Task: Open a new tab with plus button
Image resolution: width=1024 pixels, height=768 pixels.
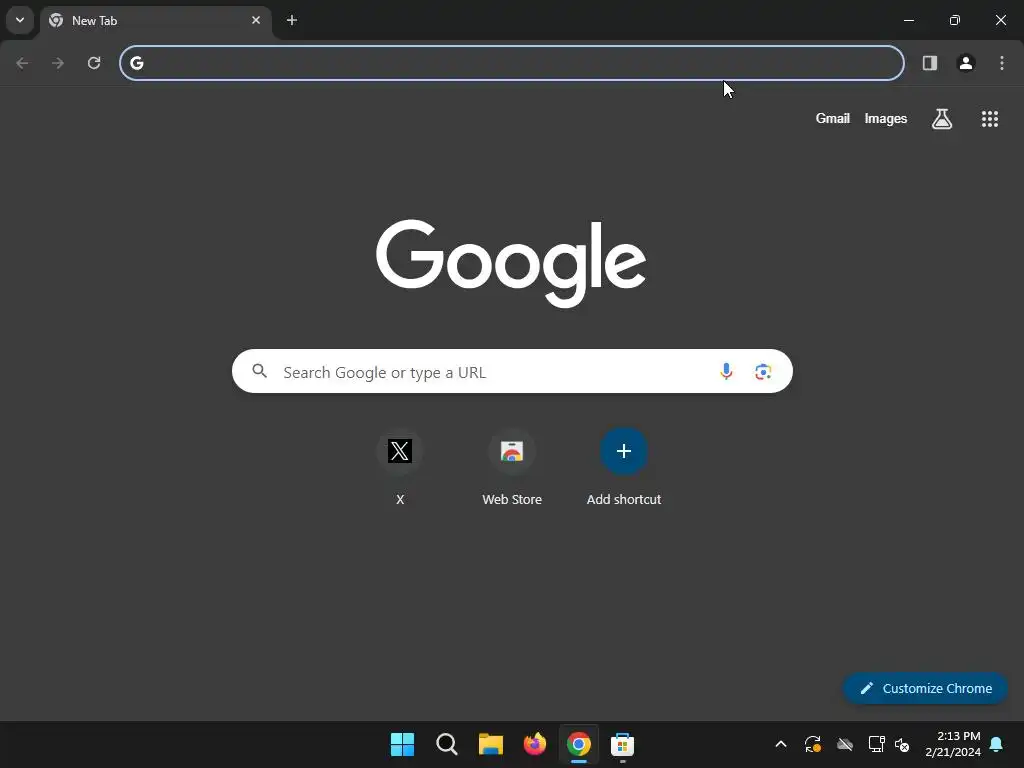Action: pos(292,20)
